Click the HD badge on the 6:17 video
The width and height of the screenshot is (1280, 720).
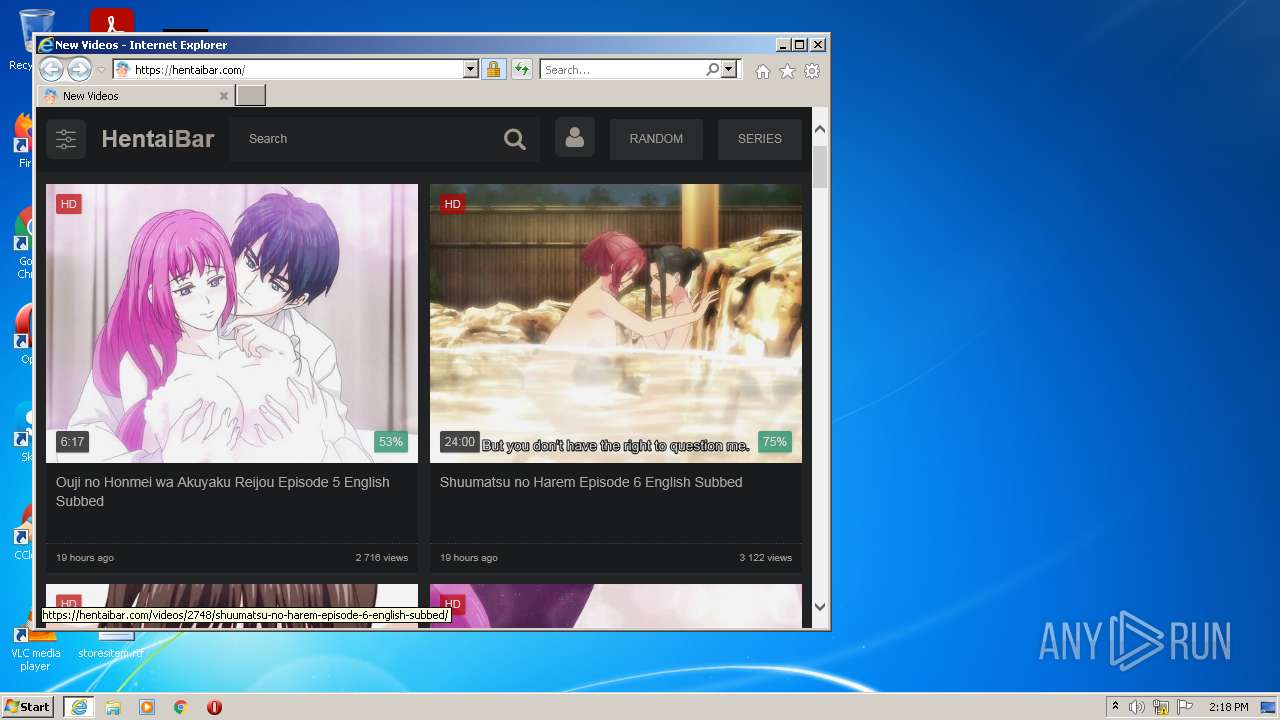click(x=69, y=204)
